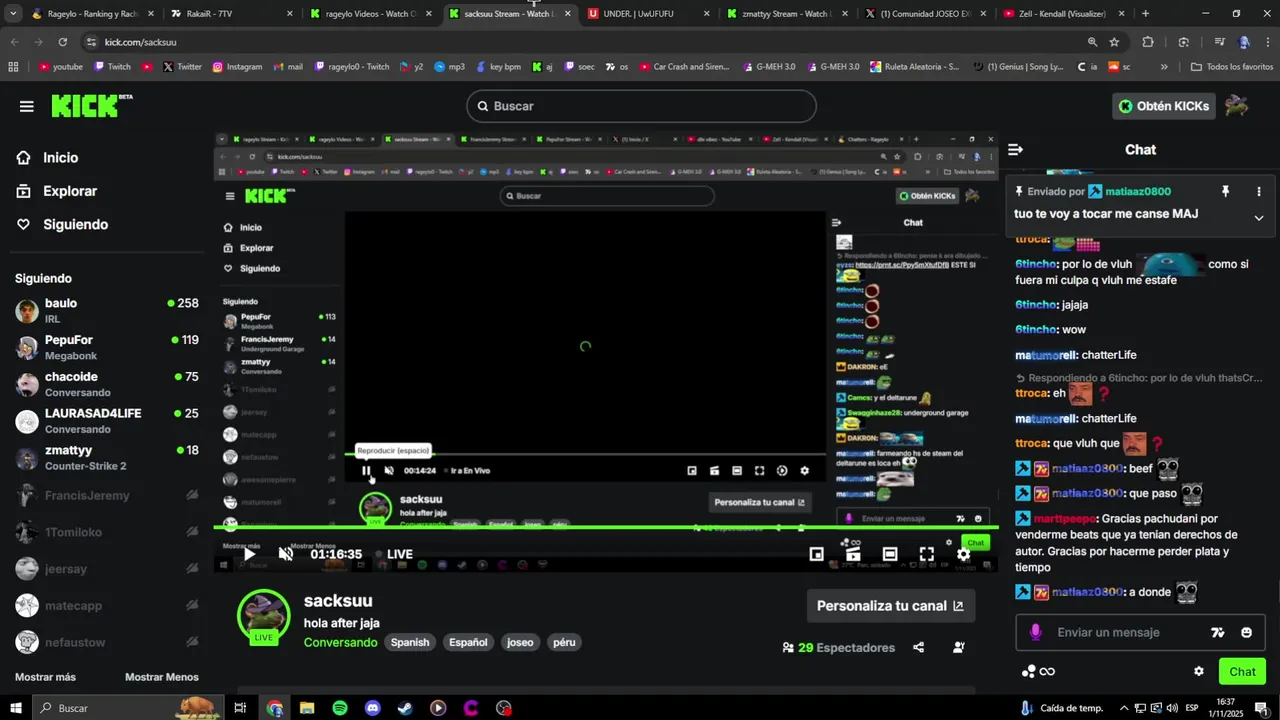
Task: Open LAURASAD4LIFE channel in sidebar
Action: click(105, 421)
